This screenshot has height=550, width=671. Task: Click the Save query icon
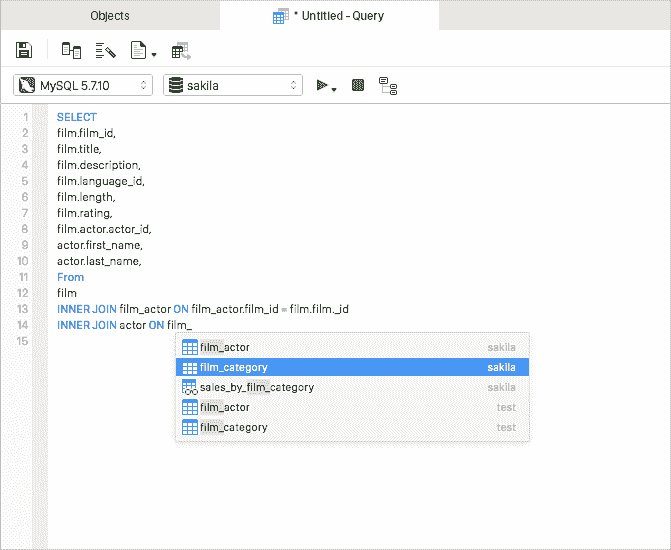[x=24, y=50]
